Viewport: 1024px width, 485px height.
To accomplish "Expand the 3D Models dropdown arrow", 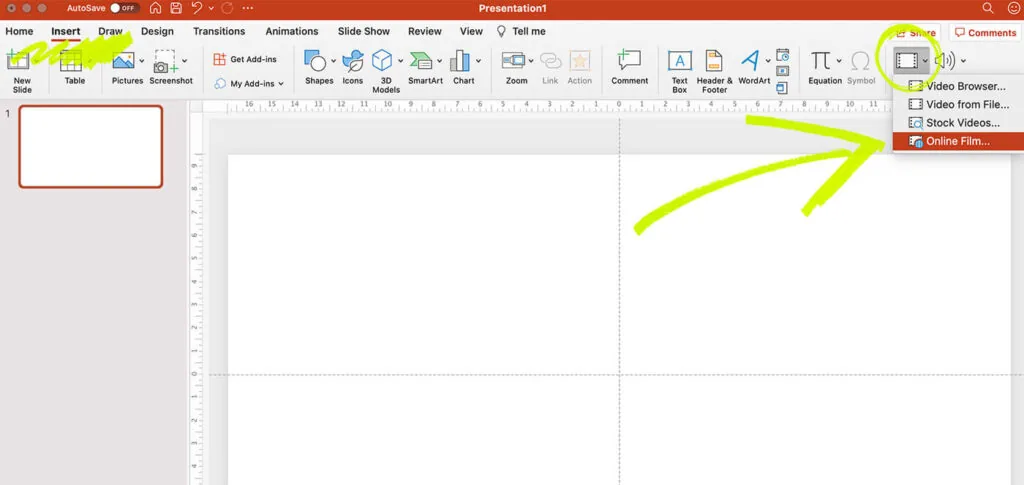I will [x=400, y=61].
